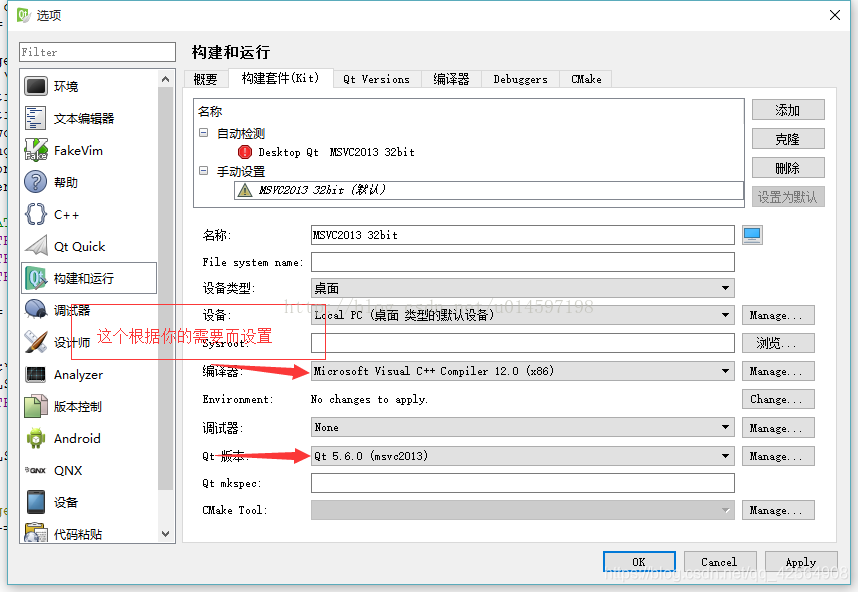
Task: Open the Analyzer category icon
Action: pos(36,374)
